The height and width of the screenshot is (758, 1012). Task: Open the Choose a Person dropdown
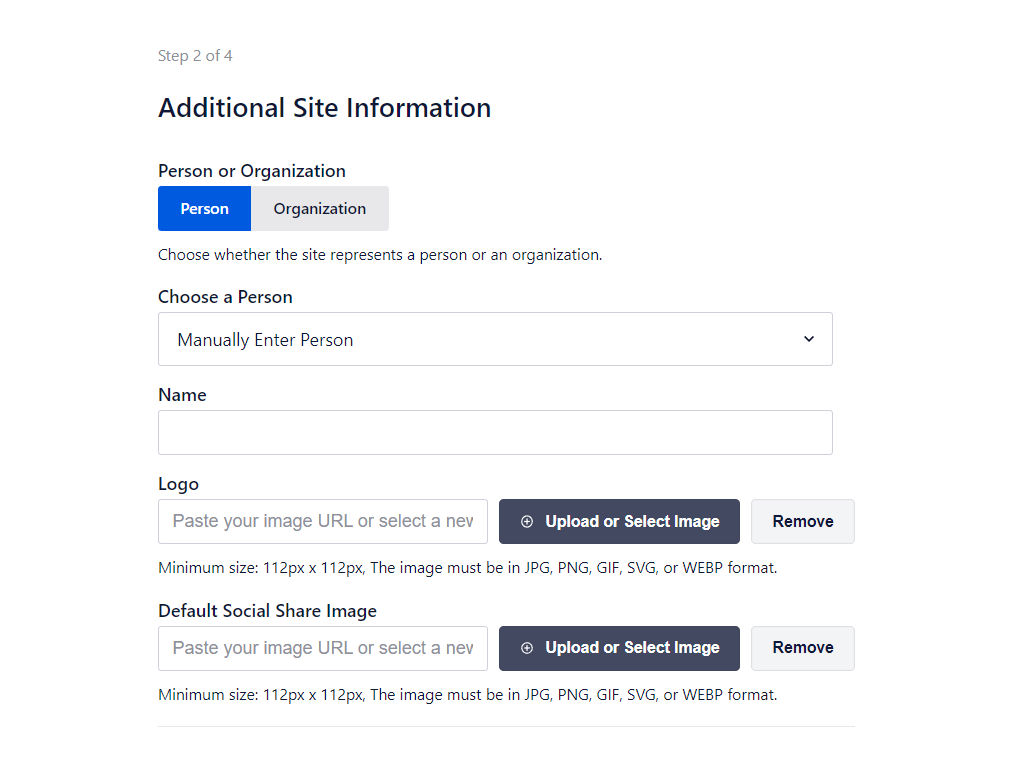(495, 339)
